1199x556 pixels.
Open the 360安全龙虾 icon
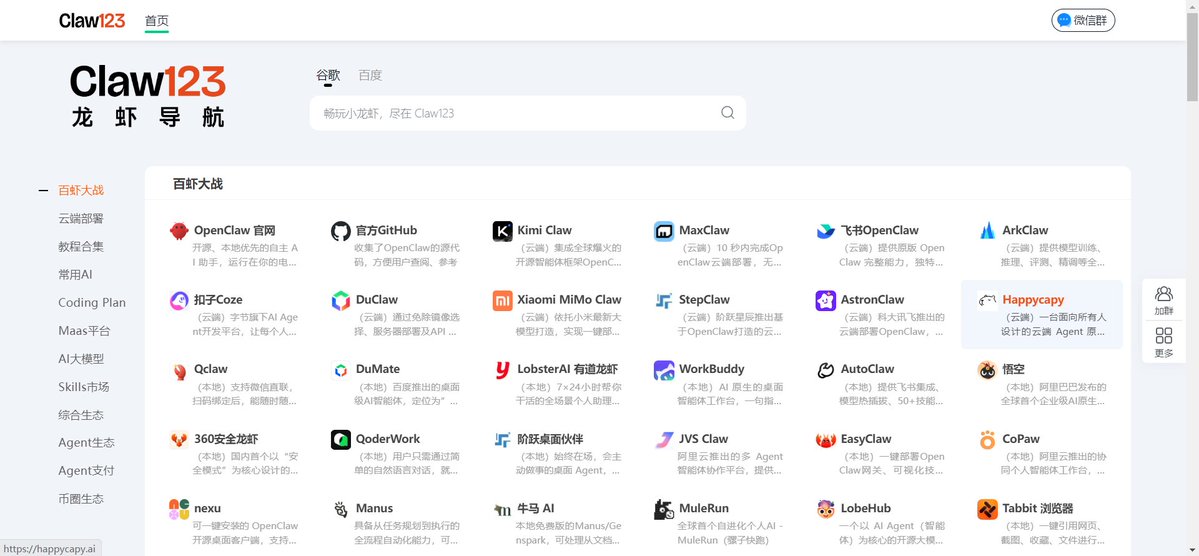pyautogui.click(x=179, y=440)
